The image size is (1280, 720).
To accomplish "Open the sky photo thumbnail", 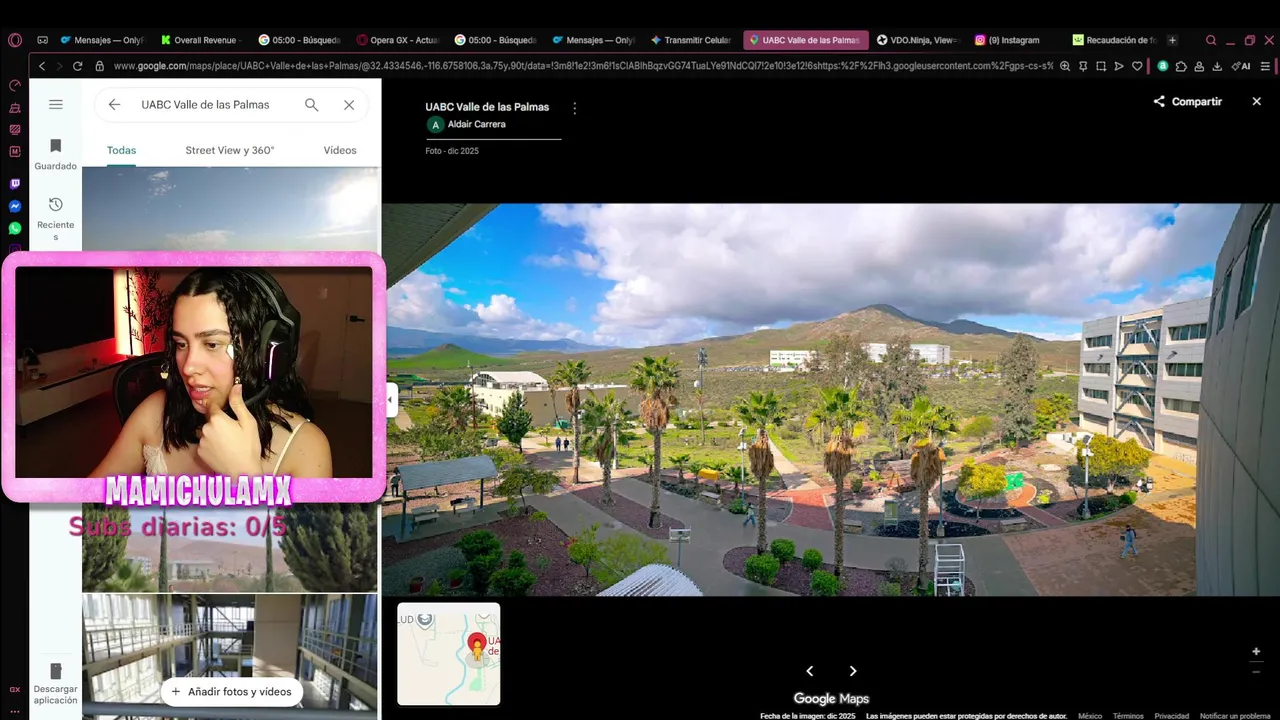I will (231, 209).
